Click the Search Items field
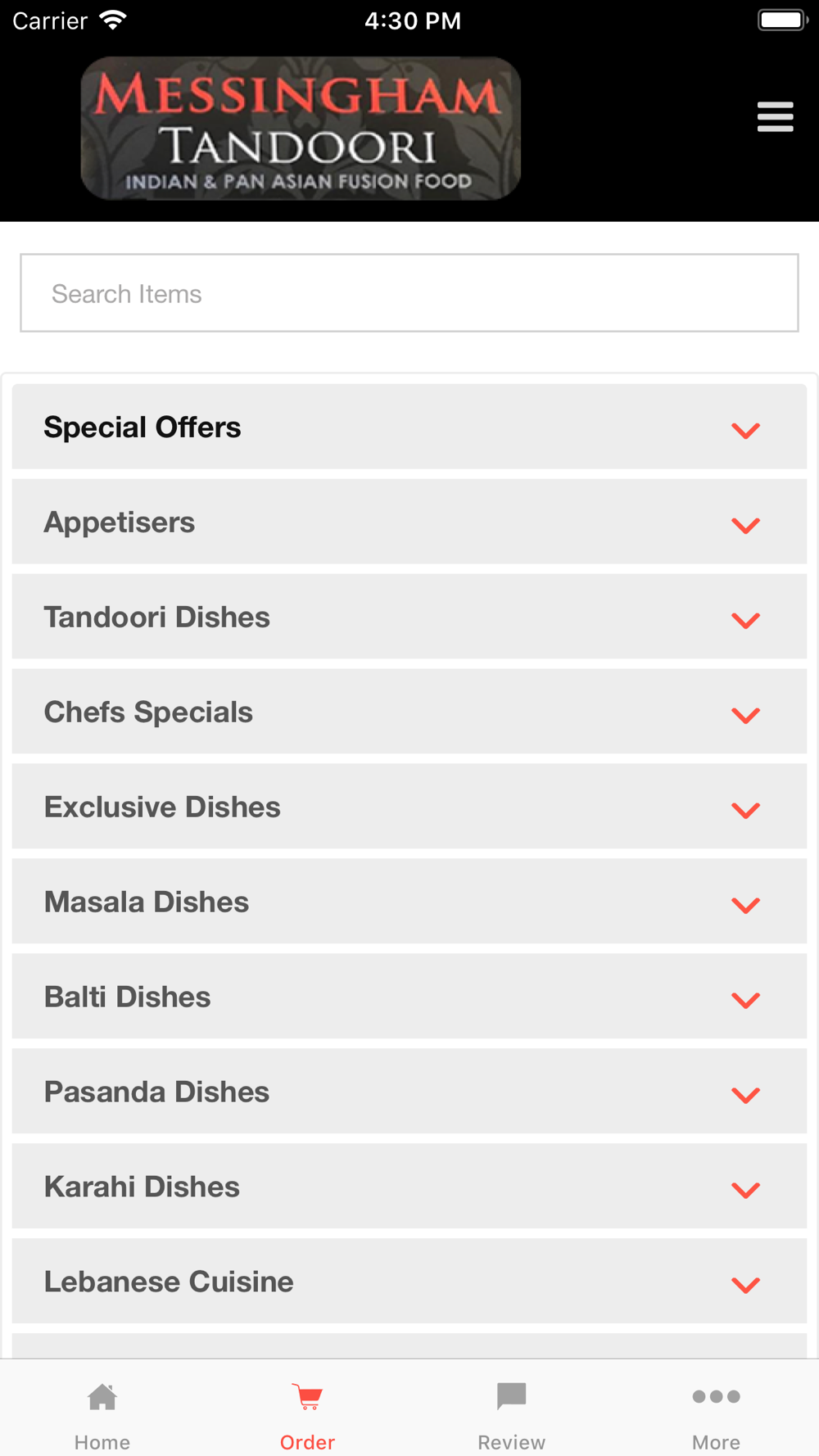819x1456 pixels. pyautogui.click(x=409, y=293)
